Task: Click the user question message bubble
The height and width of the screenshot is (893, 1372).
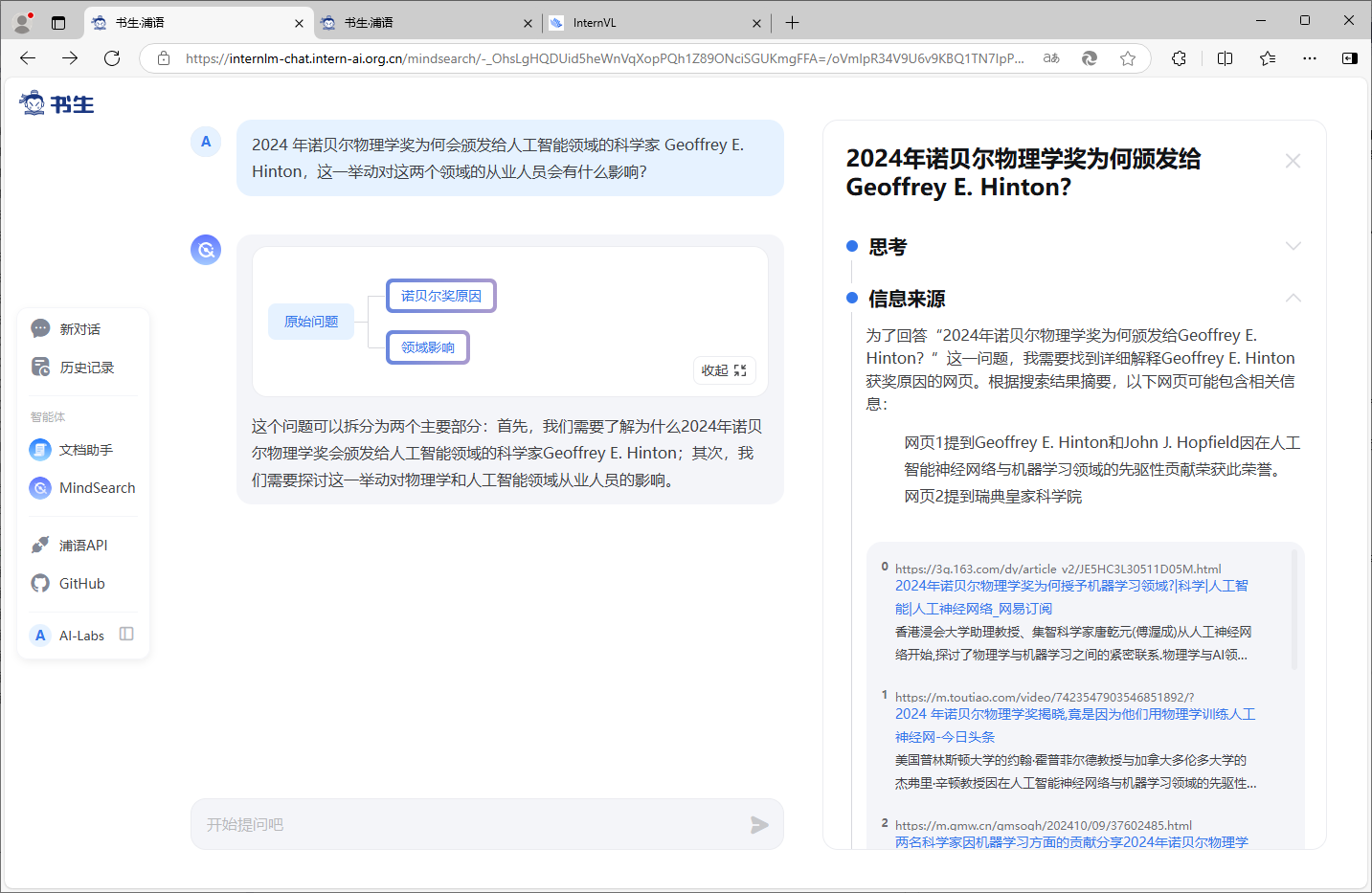Action: click(x=510, y=158)
